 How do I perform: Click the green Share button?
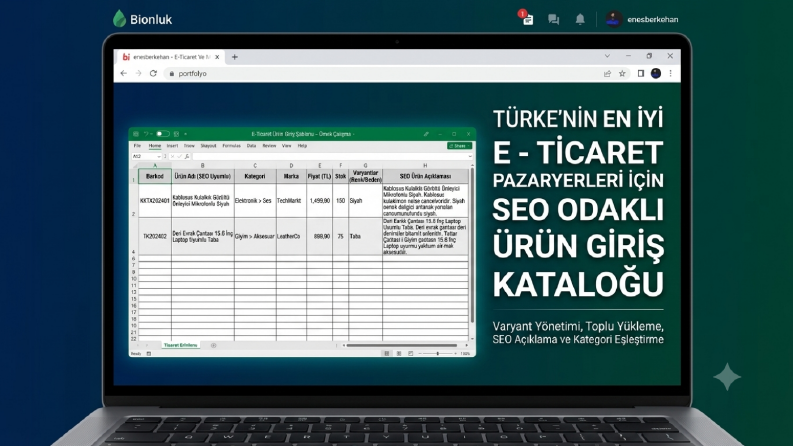pyautogui.click(x=459, y=146)
